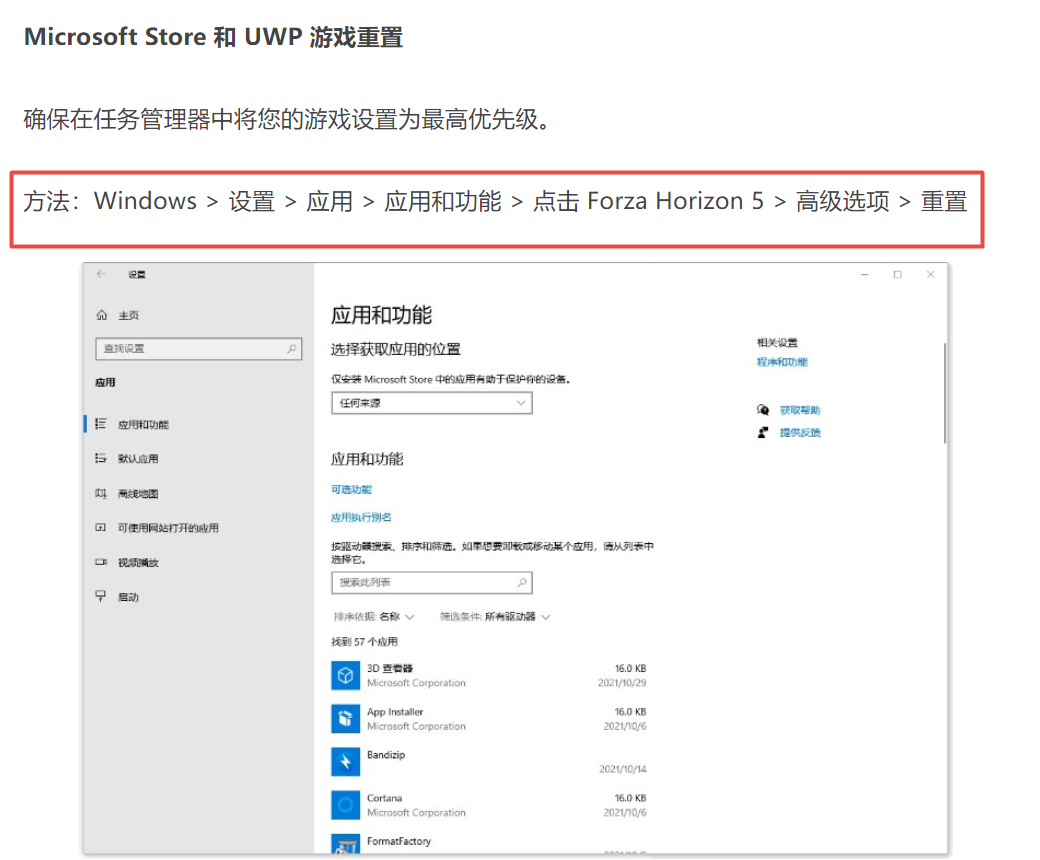Image resolution: width=1040 pixels, height=860 pixels.
Task: Open the 离线地图 sidebar icon
Action: pyautogui.click(x=101, y=493)
